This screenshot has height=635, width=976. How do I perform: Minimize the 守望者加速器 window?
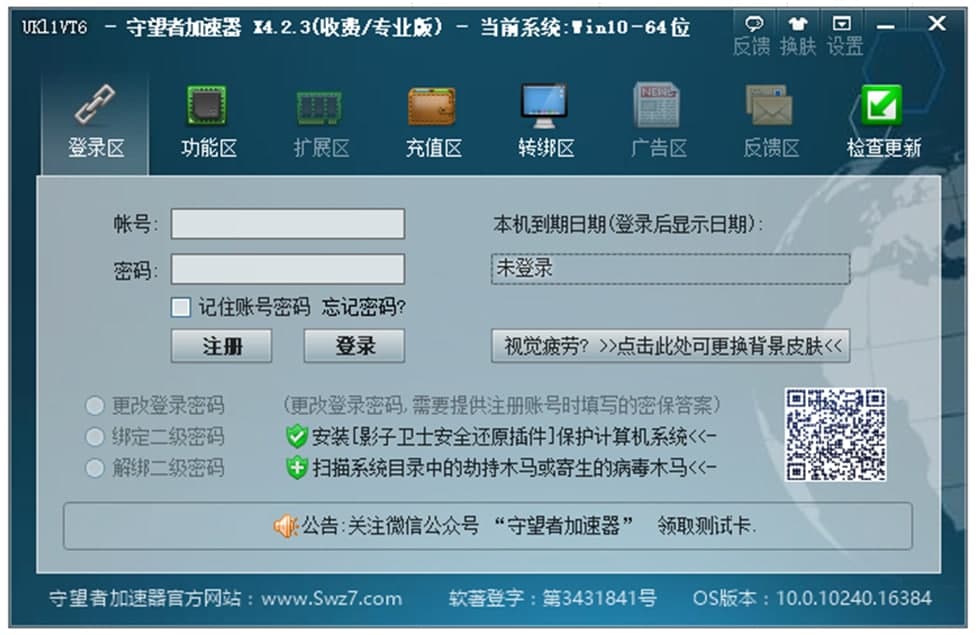tap(885, 26)
